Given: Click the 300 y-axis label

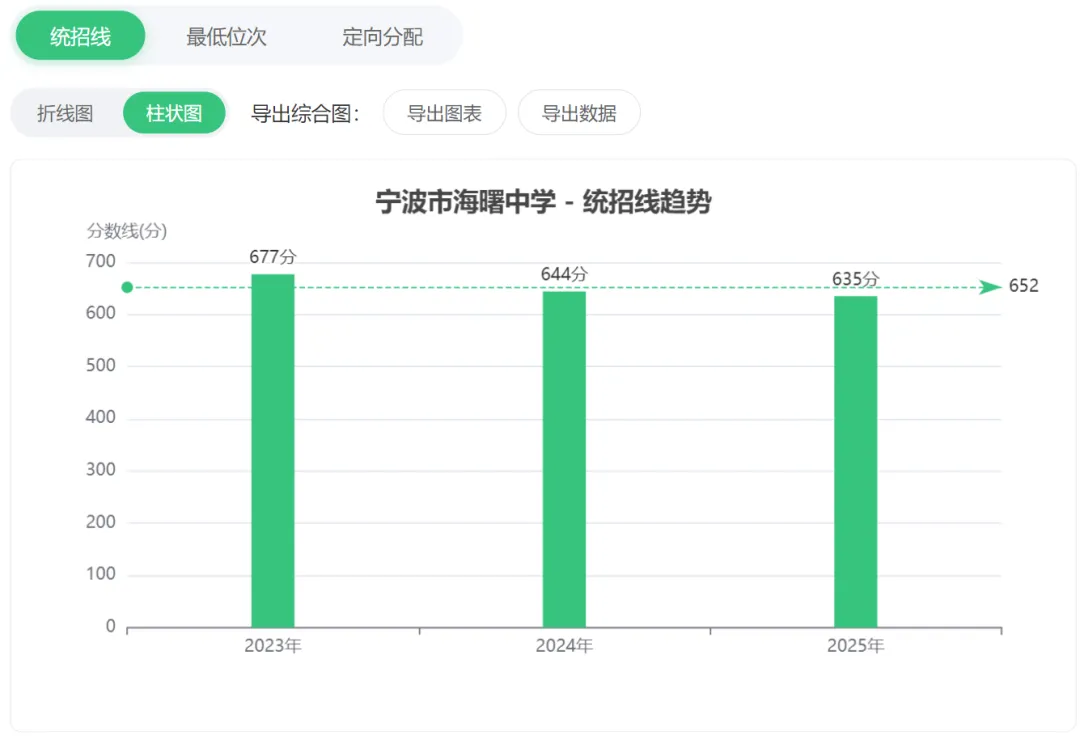Looking at the screenshot, I should [x=101, y=469].
